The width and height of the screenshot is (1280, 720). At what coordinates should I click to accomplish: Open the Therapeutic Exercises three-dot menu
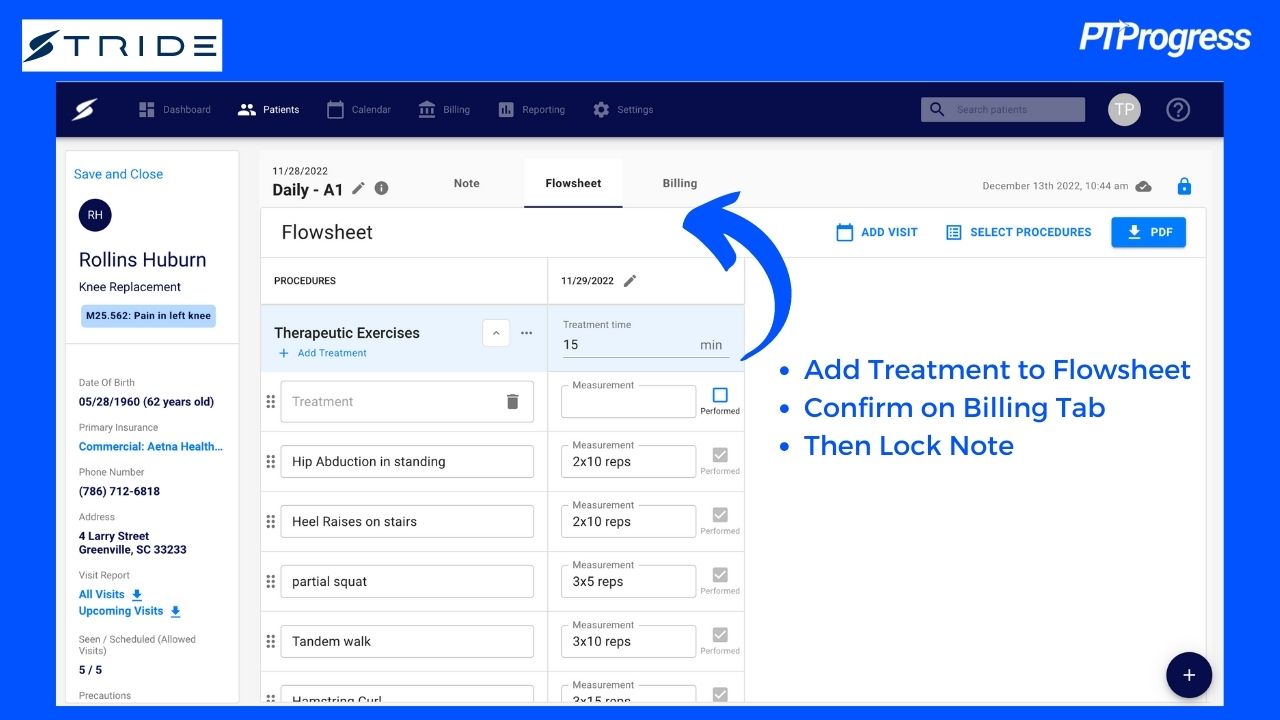(x=526, y=333)
